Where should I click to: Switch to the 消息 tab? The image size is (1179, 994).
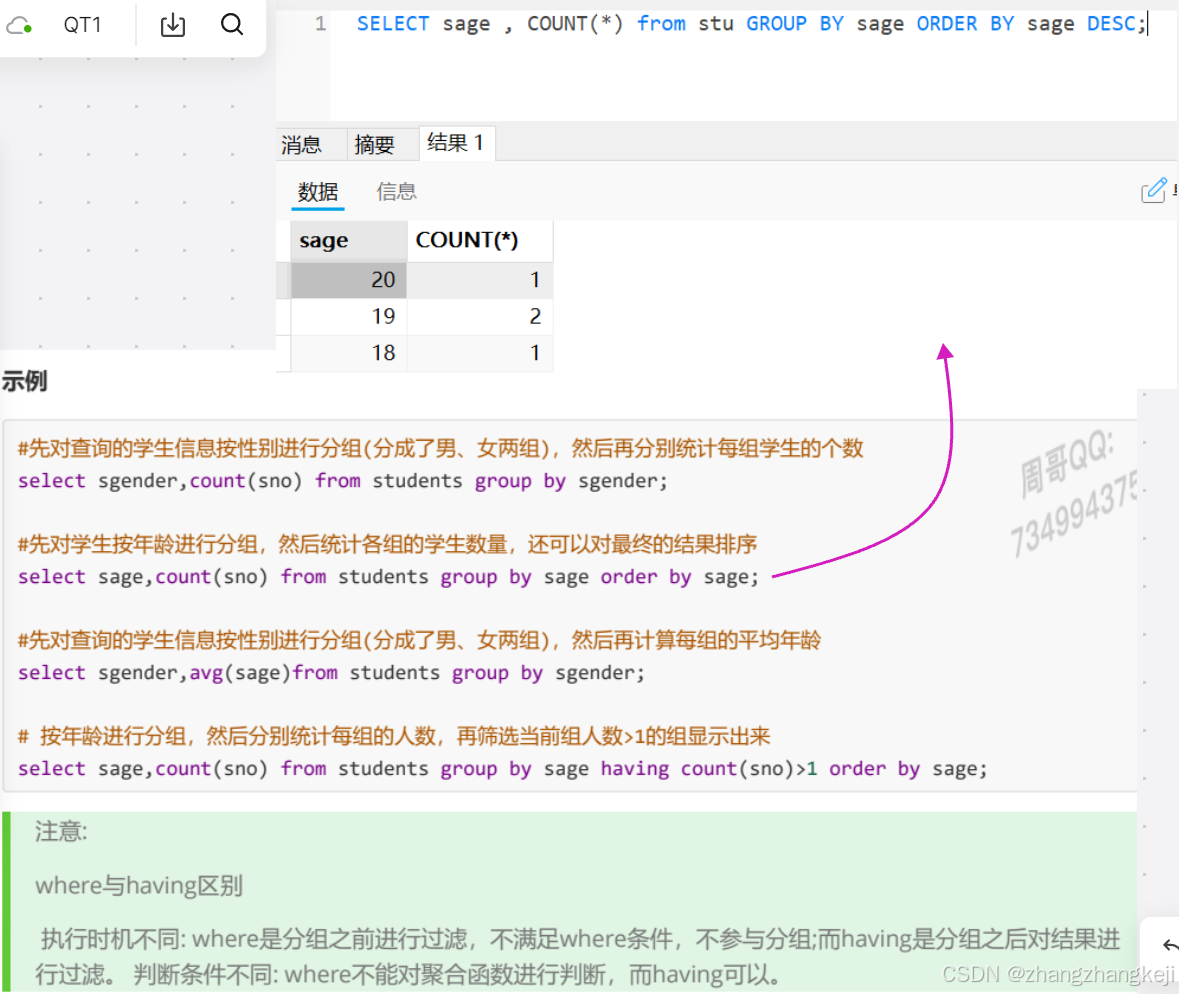tap(302, 144)
